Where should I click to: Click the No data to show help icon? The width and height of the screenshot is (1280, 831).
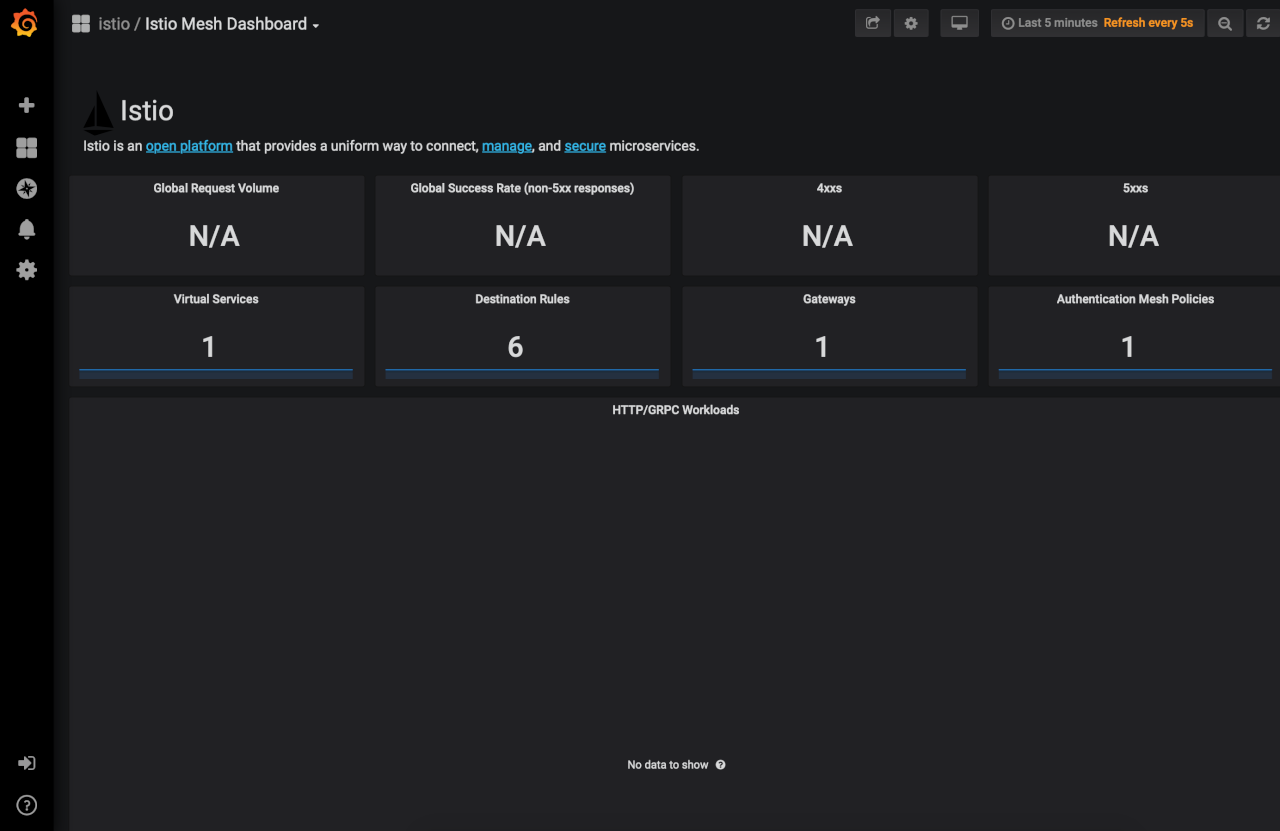(x=720, y=764)
